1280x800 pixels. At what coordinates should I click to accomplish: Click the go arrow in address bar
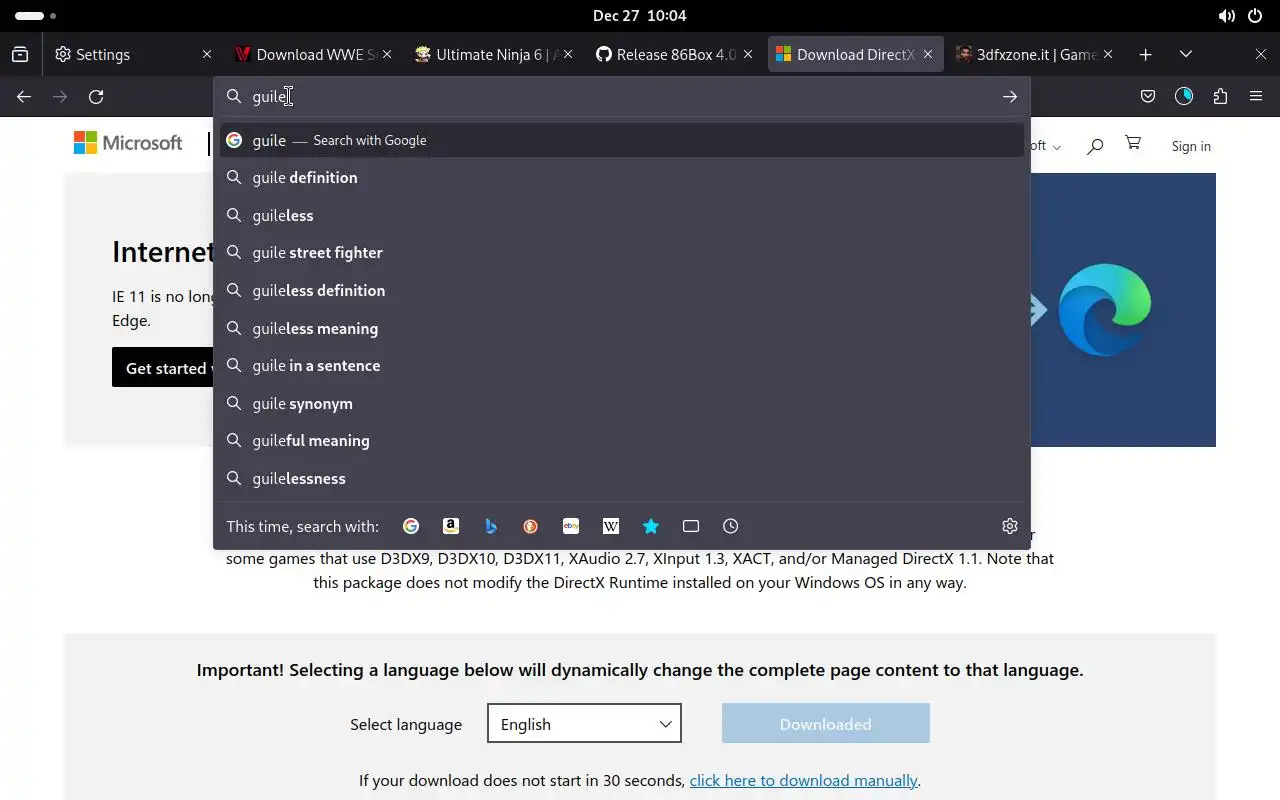coord(1010,96)
